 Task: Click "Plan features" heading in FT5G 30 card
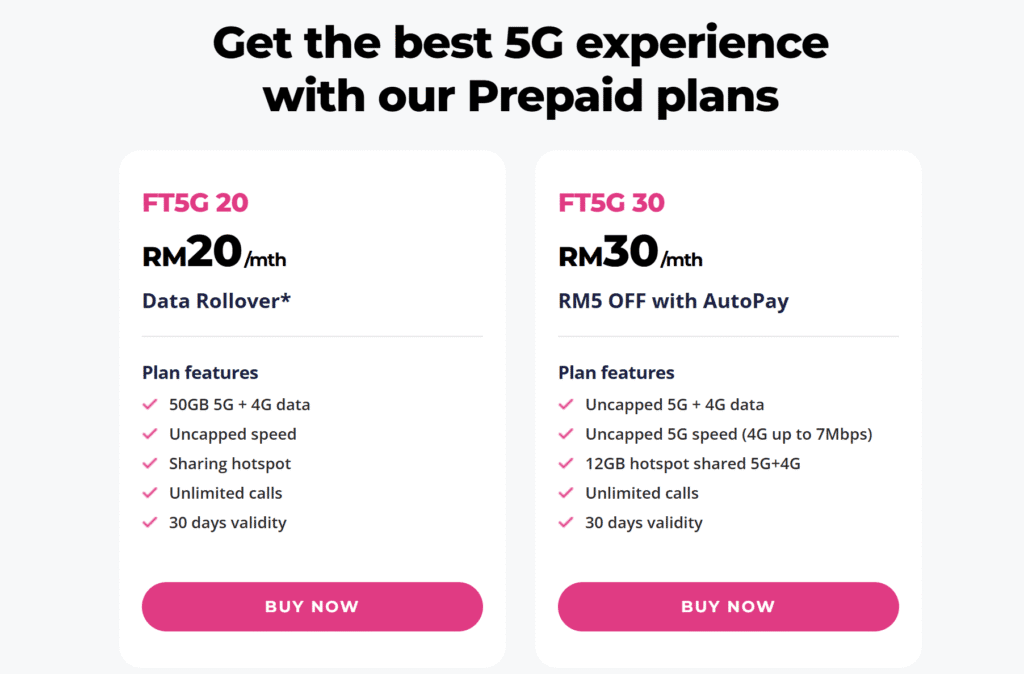616,372
